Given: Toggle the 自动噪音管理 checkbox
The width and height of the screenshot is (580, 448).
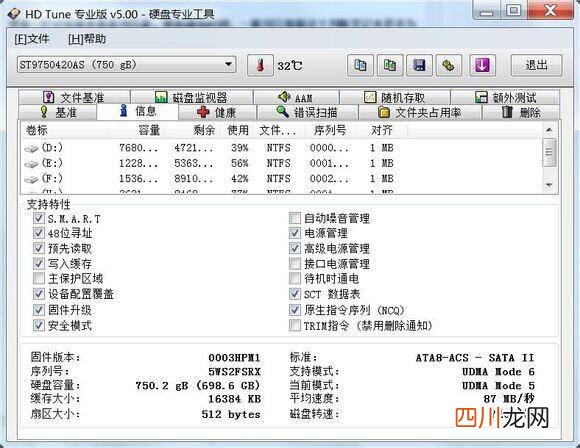Looking at the screenshot, I should [295, 218].
